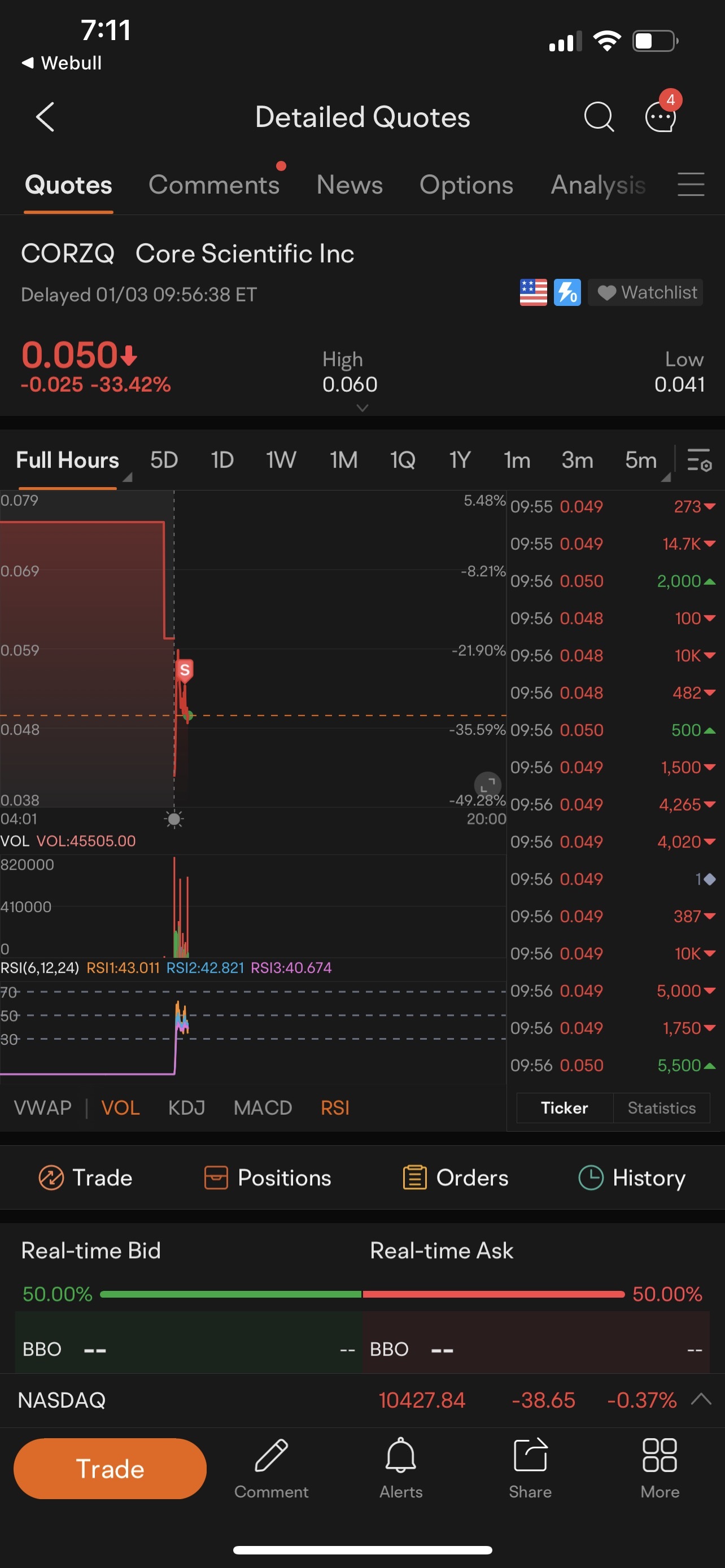
Task: Enable VWAP indicator
Action: (42, 1108)
